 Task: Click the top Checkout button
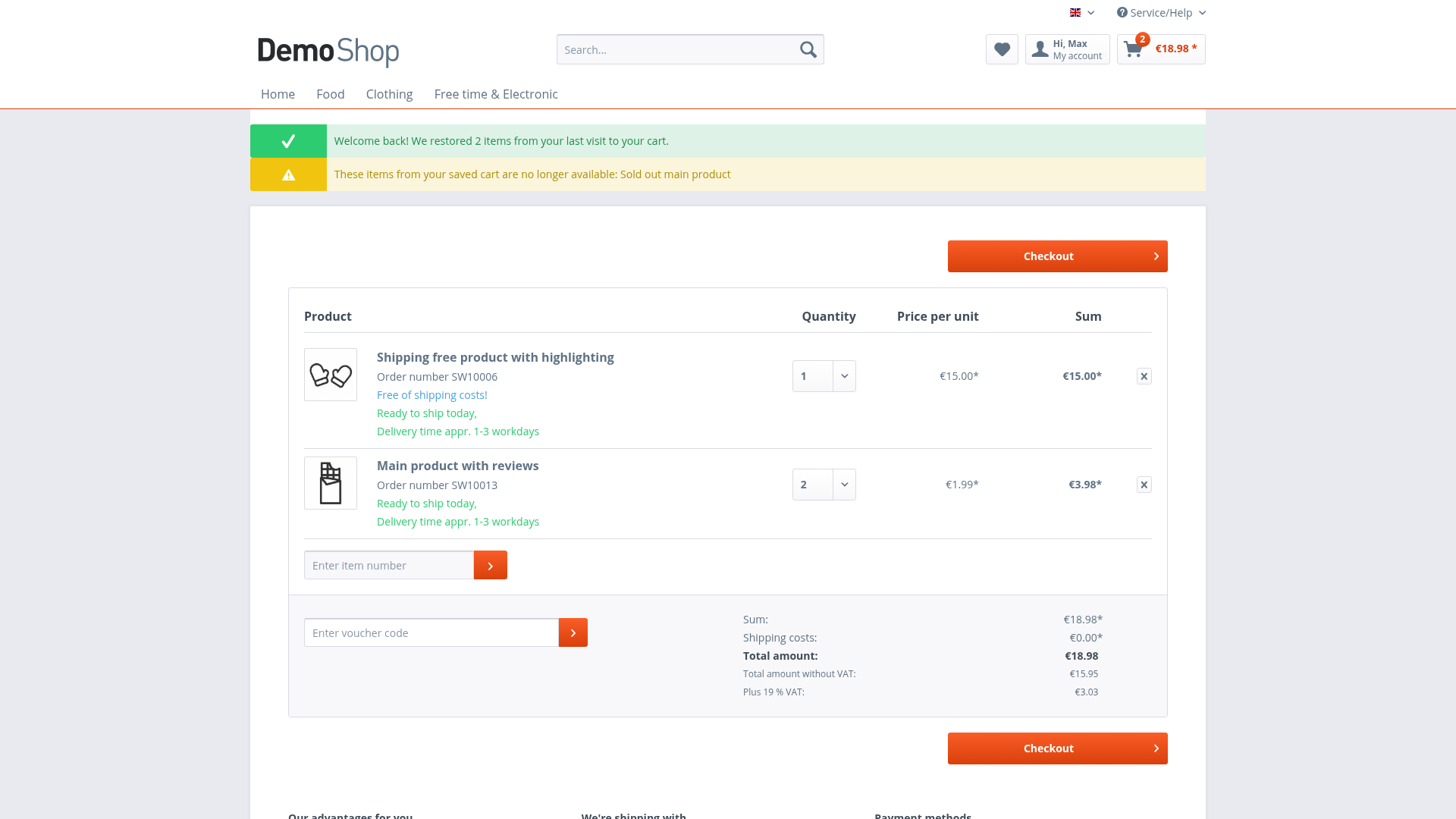pyautogui.click(x=1057, y=256)
